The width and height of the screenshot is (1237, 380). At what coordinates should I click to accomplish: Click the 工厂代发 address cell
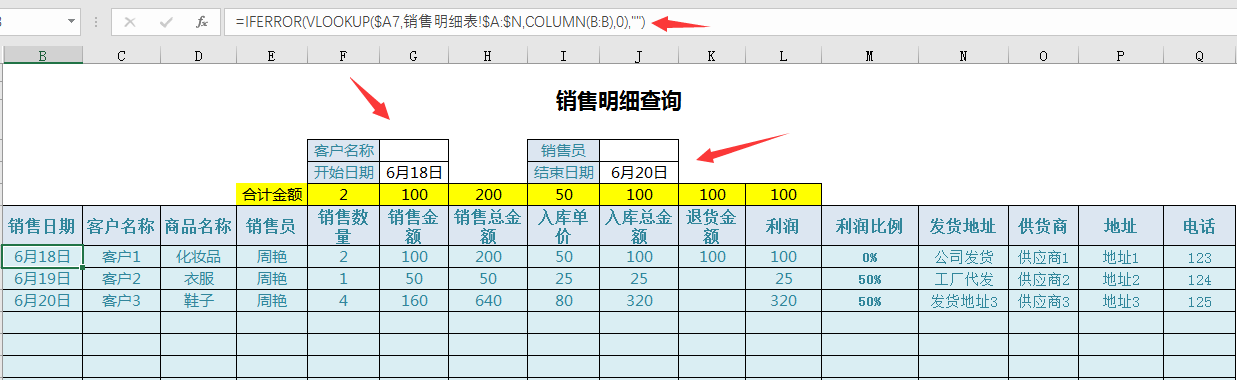[963, 278]
